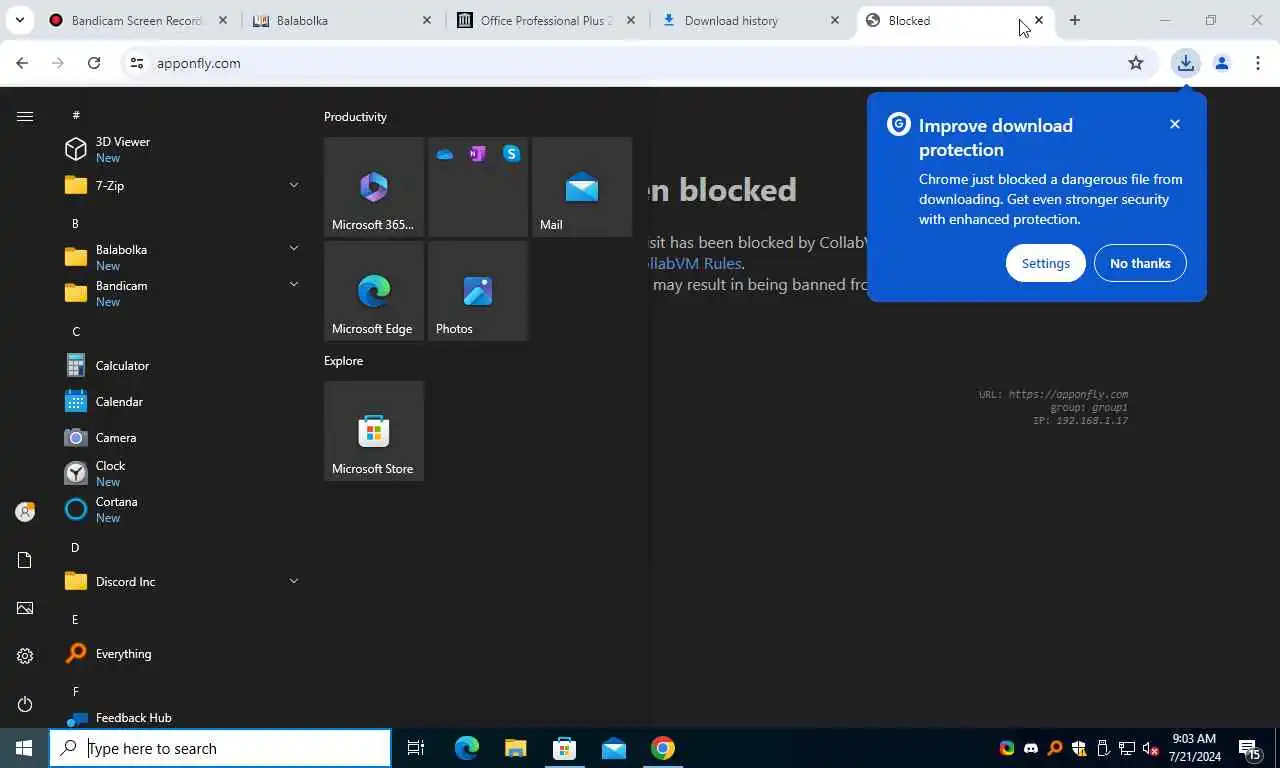Open the Clock app
1280x768 pixels.
[x=180, y=473]
